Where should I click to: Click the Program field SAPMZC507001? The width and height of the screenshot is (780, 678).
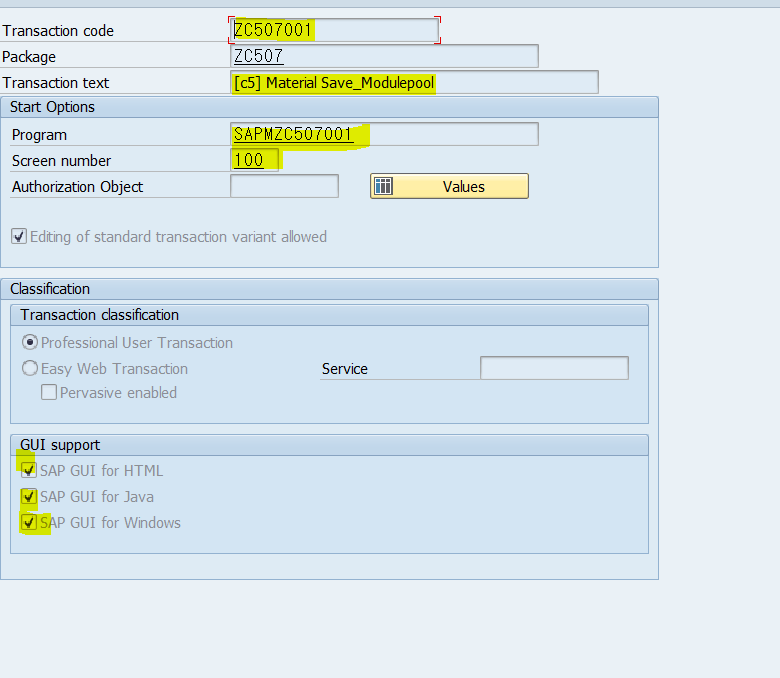point(384,134)
